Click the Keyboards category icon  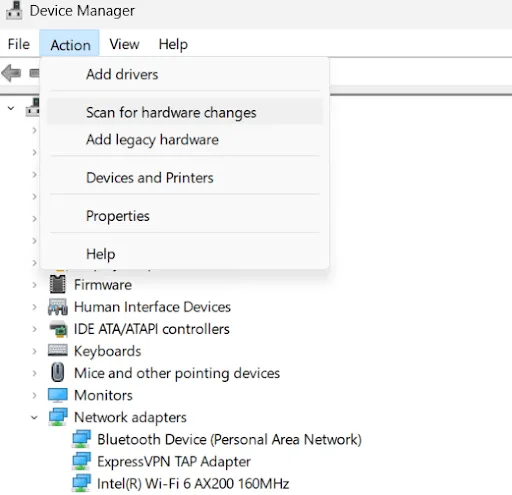(x=58, y=350)
